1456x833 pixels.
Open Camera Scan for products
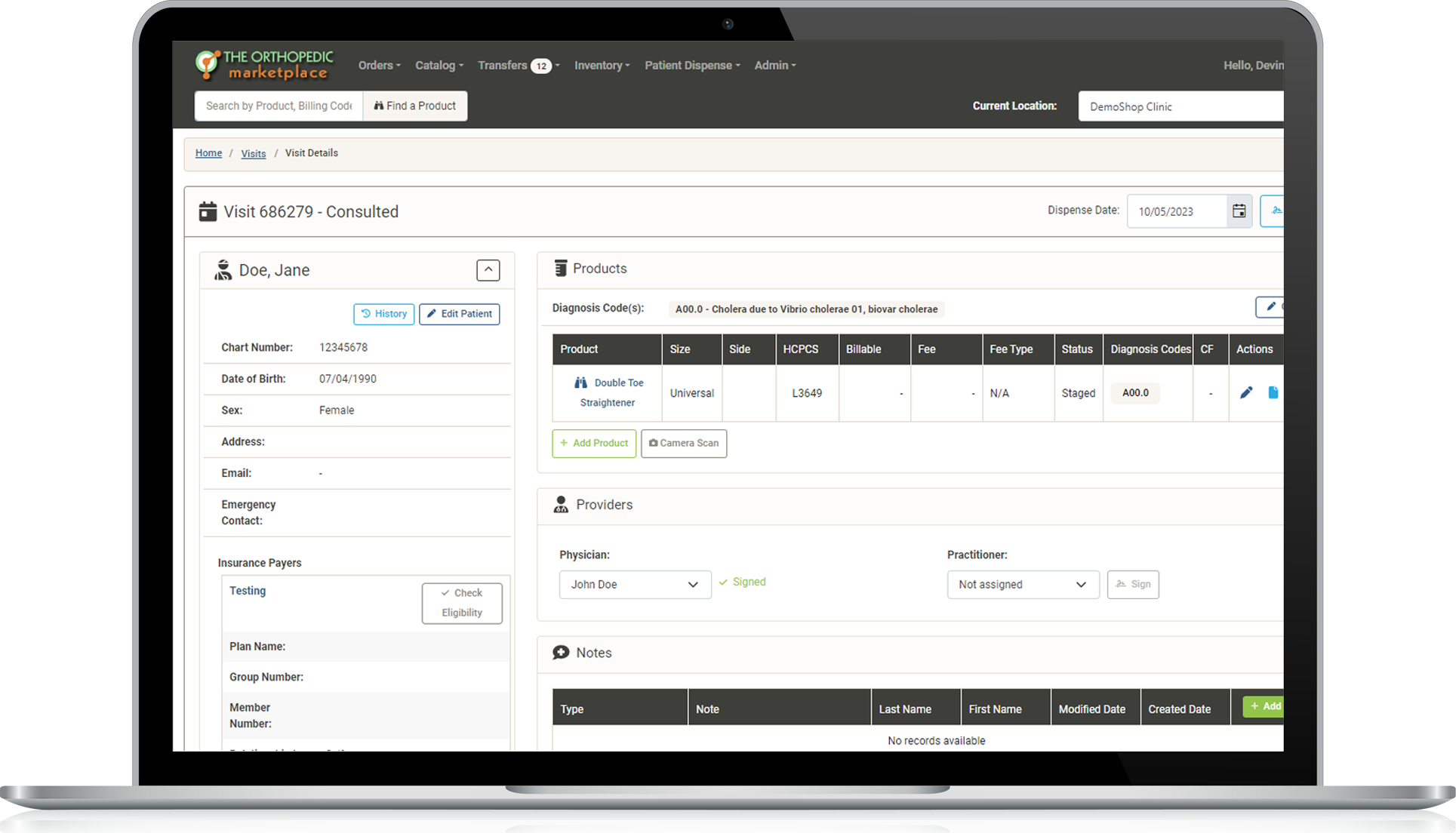tap(684, 444)
